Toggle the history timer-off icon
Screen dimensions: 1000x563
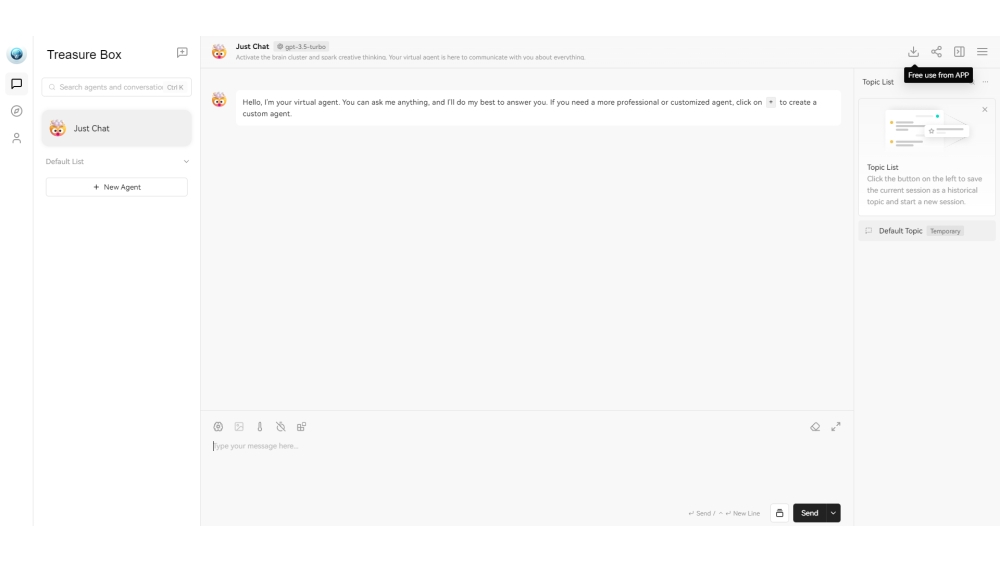point(281,426)
